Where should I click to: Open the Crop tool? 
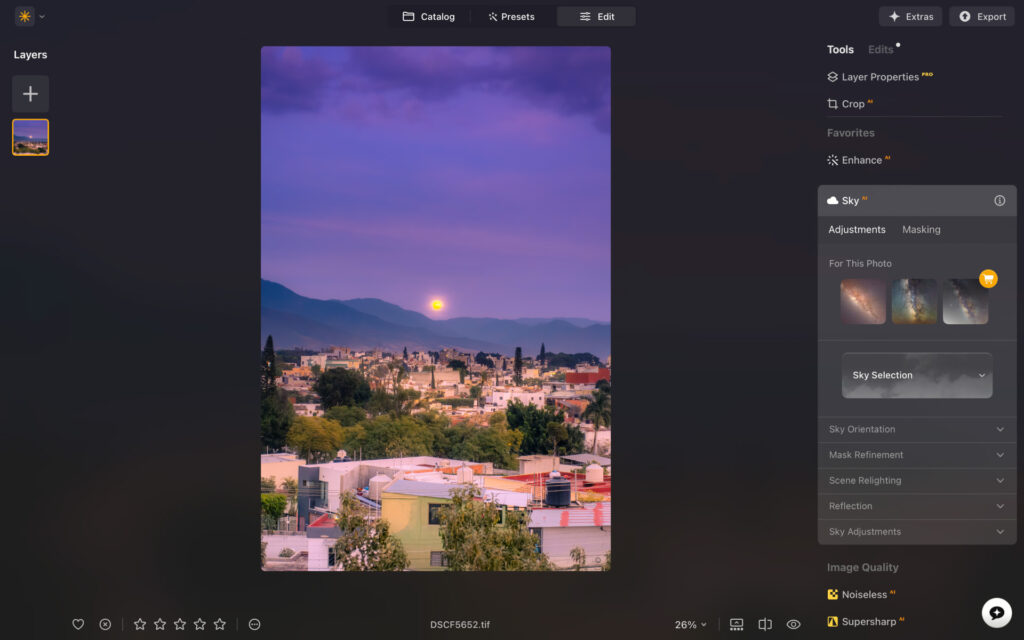point(851,103)
